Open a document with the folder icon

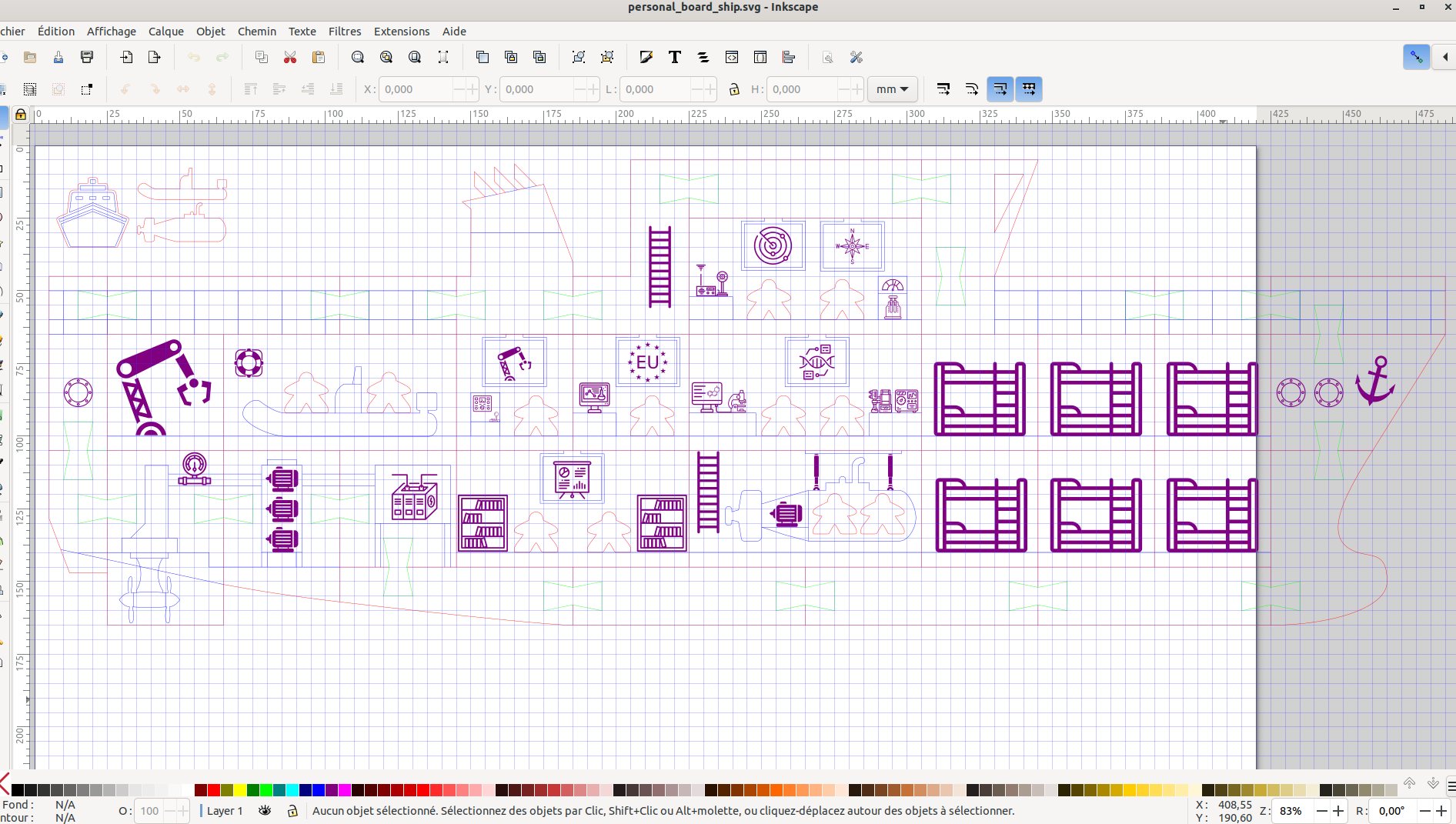click(30, 57)
